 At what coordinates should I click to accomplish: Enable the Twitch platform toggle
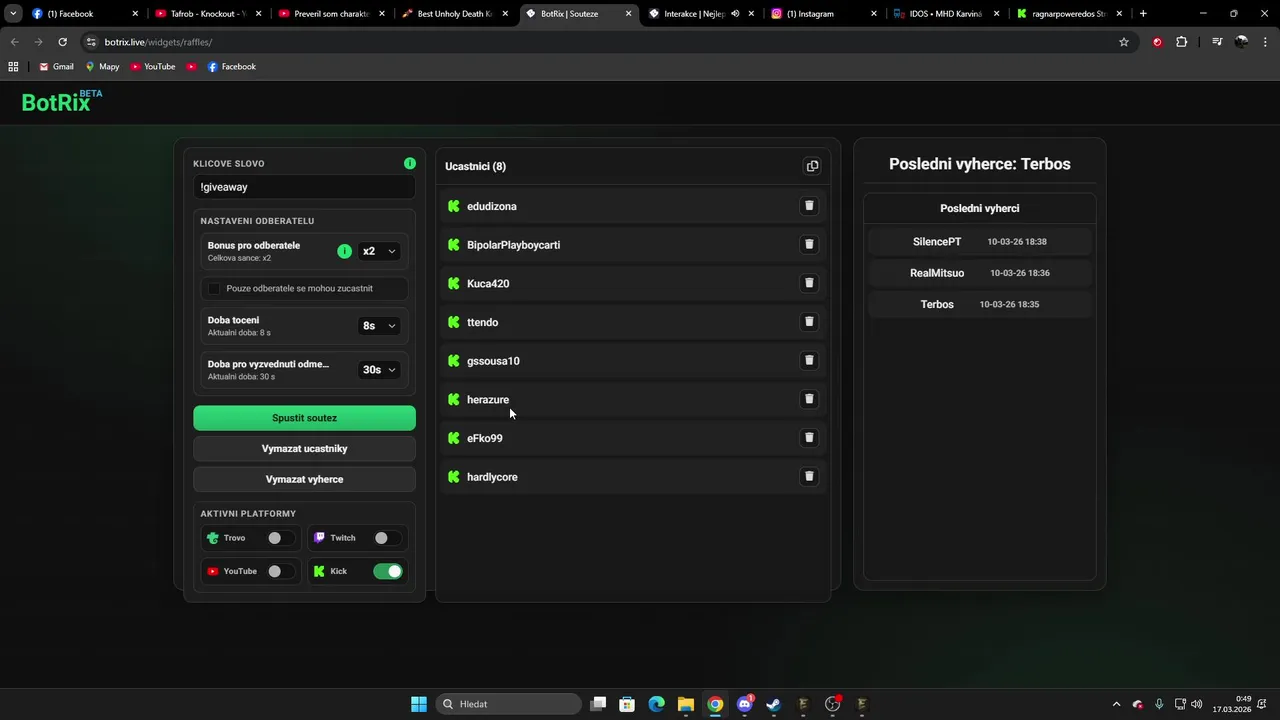point(387,538)
